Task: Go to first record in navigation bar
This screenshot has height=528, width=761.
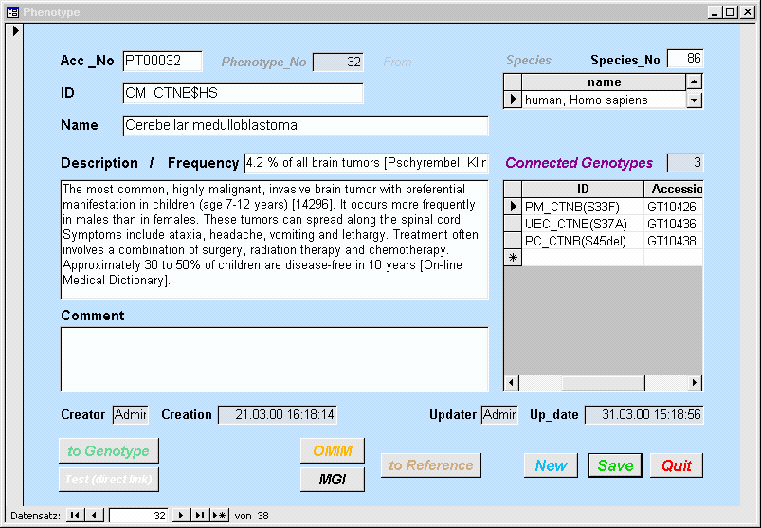Action: 74,515
